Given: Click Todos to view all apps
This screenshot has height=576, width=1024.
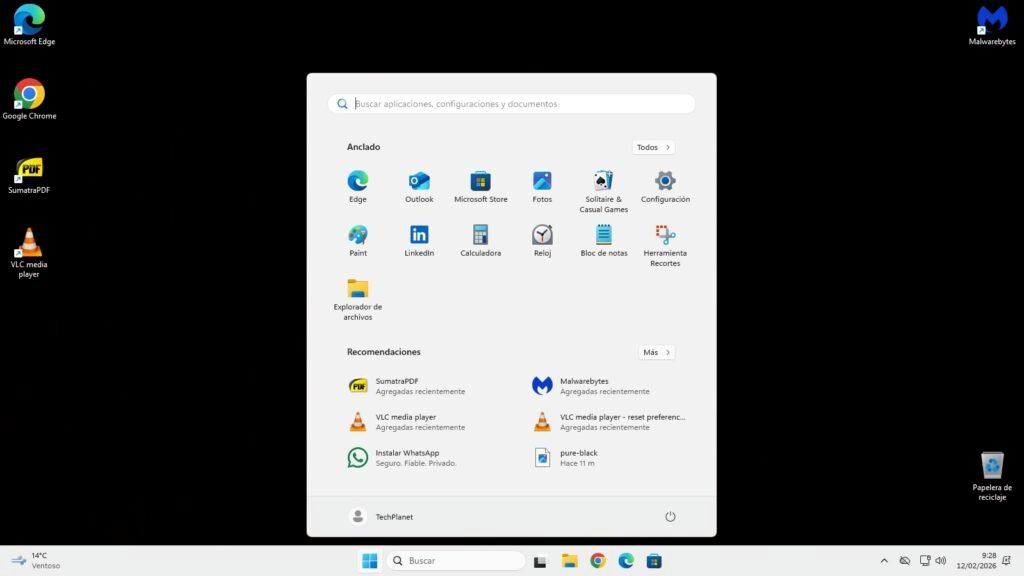Looking at the screenshot, I should click(x=652, y=146).
